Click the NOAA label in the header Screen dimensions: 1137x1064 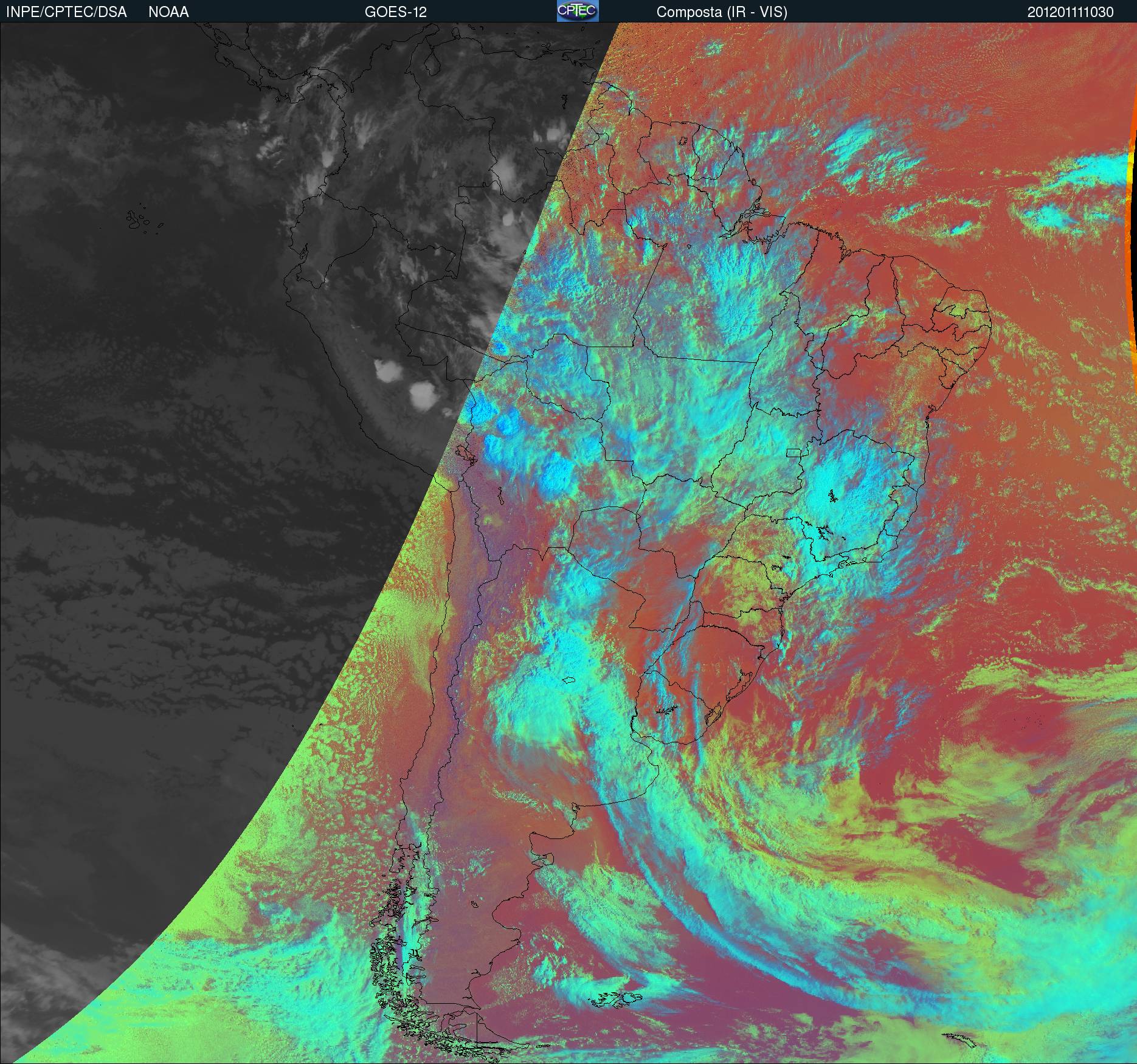coord(168,12)
